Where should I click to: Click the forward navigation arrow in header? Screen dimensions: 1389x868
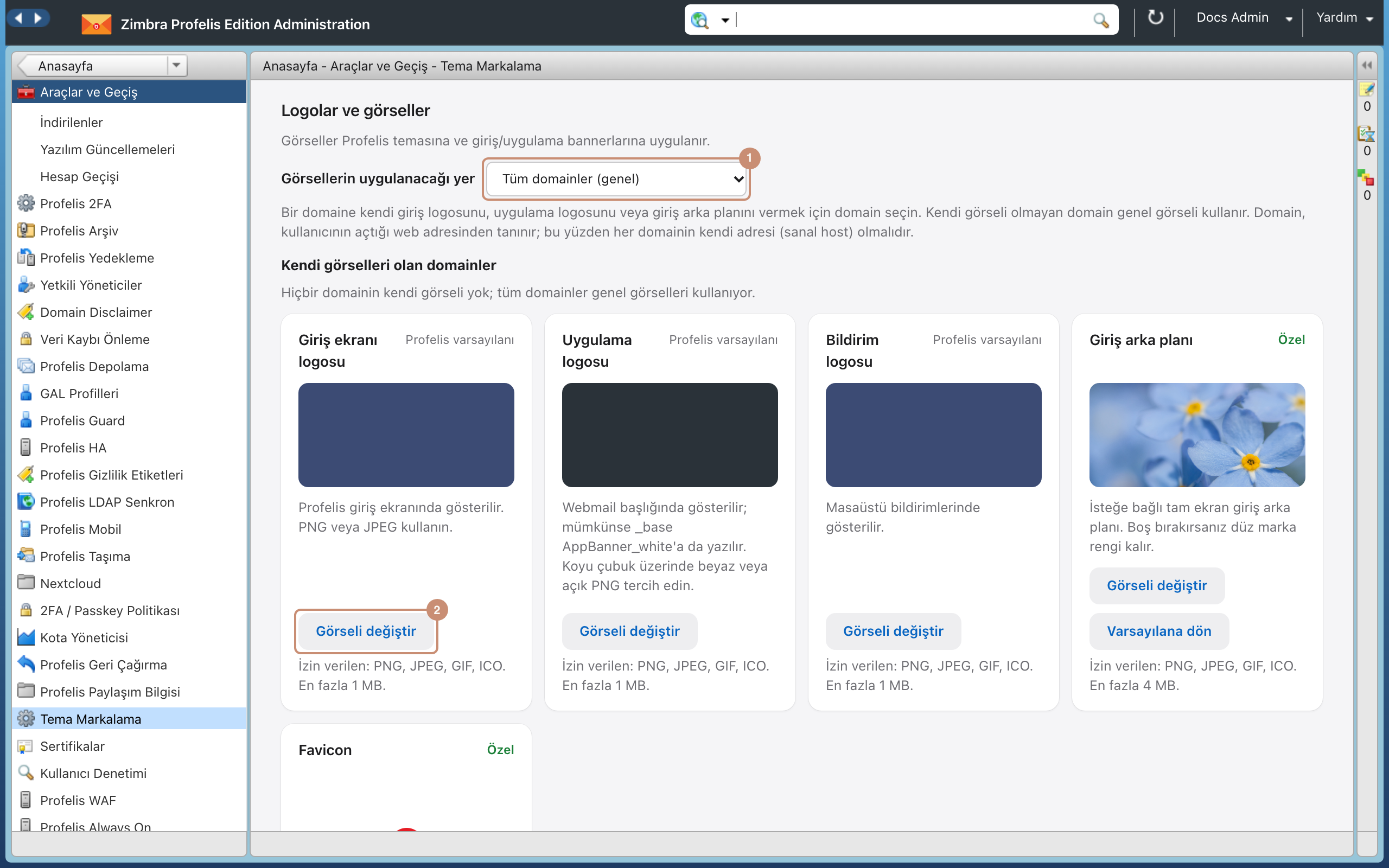tap(38, 18)
